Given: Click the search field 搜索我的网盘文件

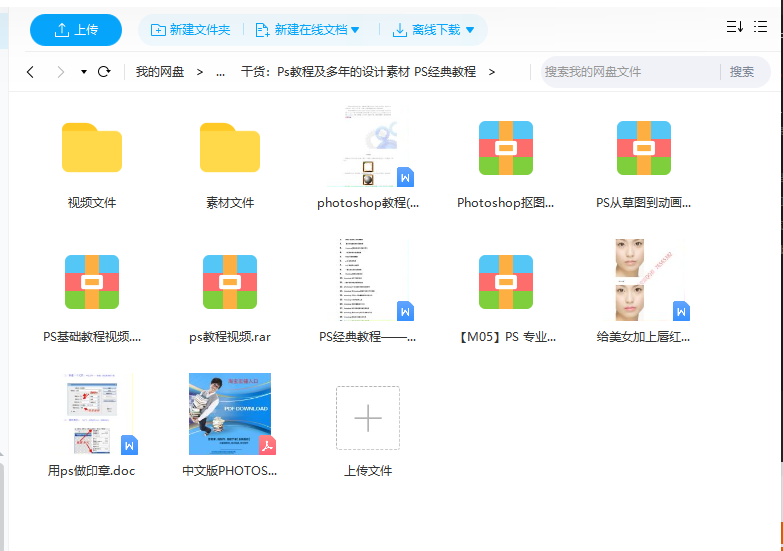Looking at the screenshot, I should point(630,72).
